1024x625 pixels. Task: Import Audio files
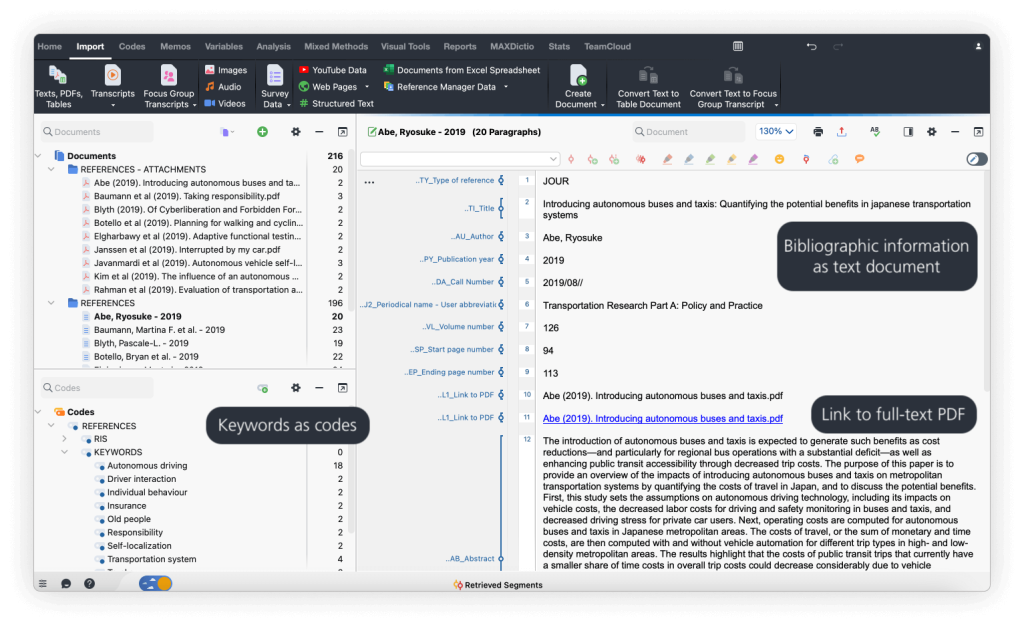pyautogui.click(x=223, y=87)
